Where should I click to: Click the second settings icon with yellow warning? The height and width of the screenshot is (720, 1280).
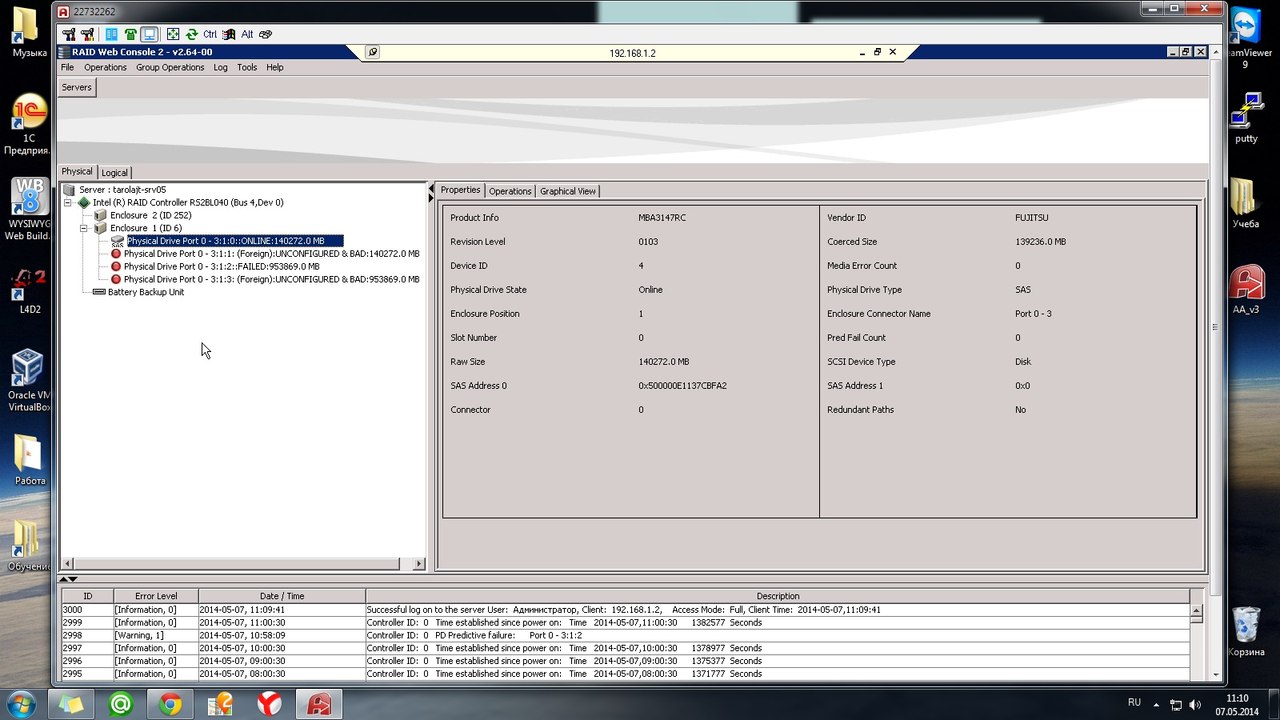(87, 34)
